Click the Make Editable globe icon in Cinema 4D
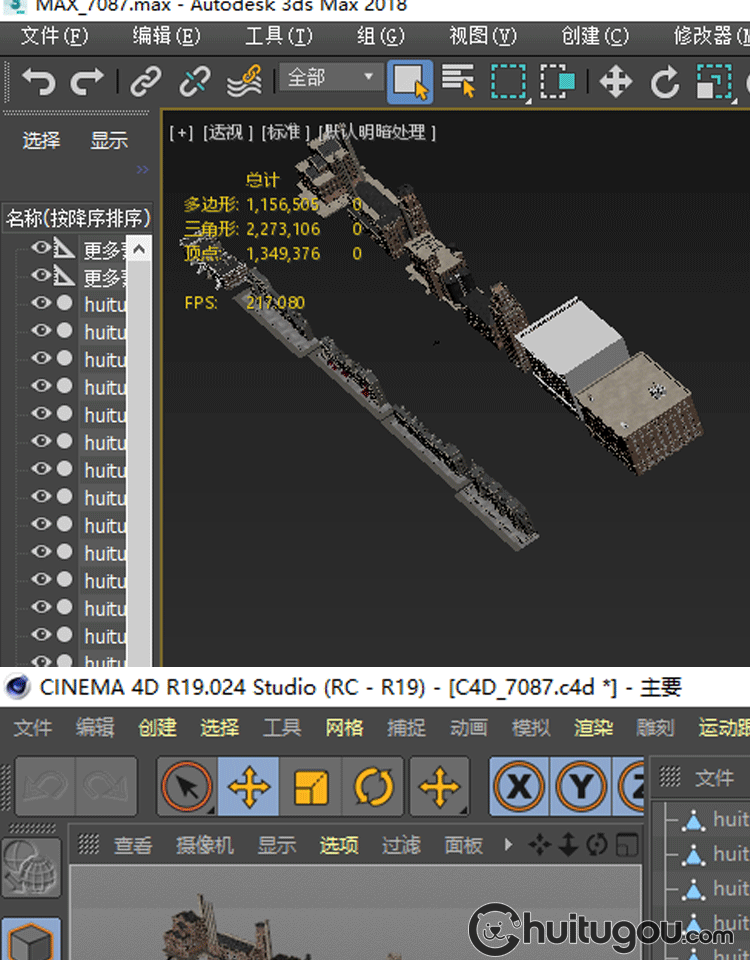 coord(31,868)
